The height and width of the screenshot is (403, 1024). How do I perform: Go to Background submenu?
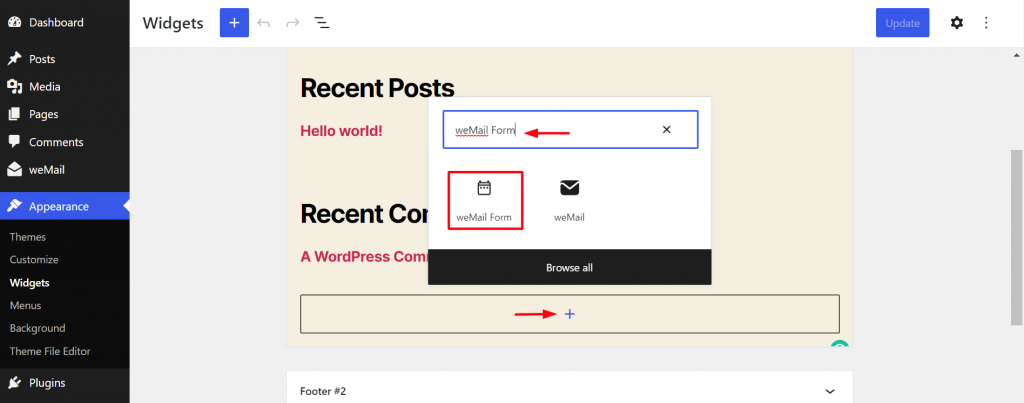pos(37,328)
